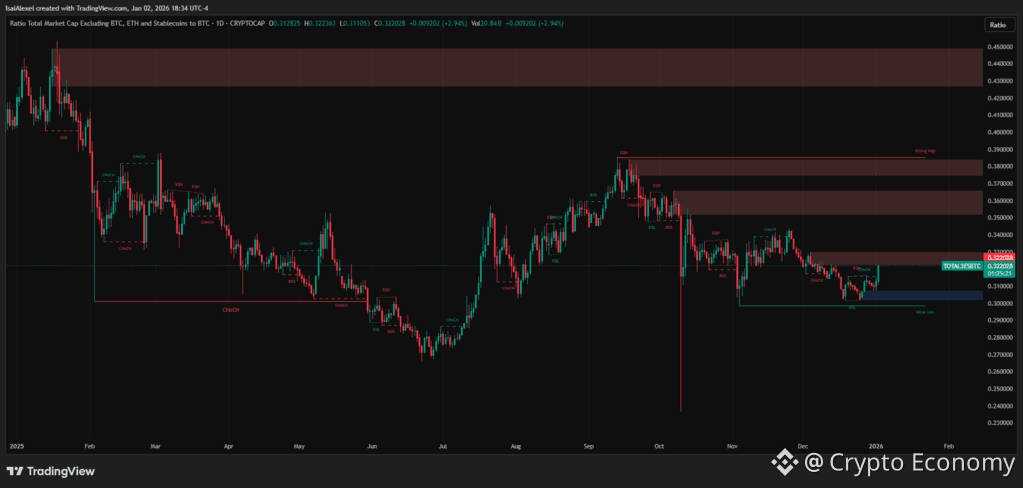The height and width of the screenshot is (488, 1023).
Task: Click the green current price tag 0.322028
Action: 999,266
